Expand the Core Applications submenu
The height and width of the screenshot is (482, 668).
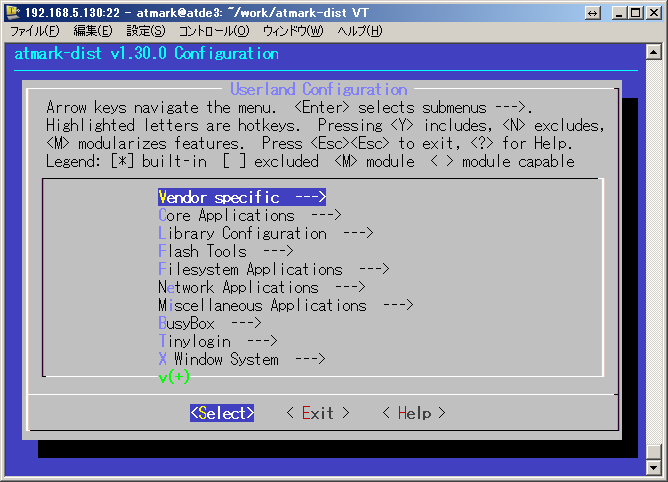250,215
